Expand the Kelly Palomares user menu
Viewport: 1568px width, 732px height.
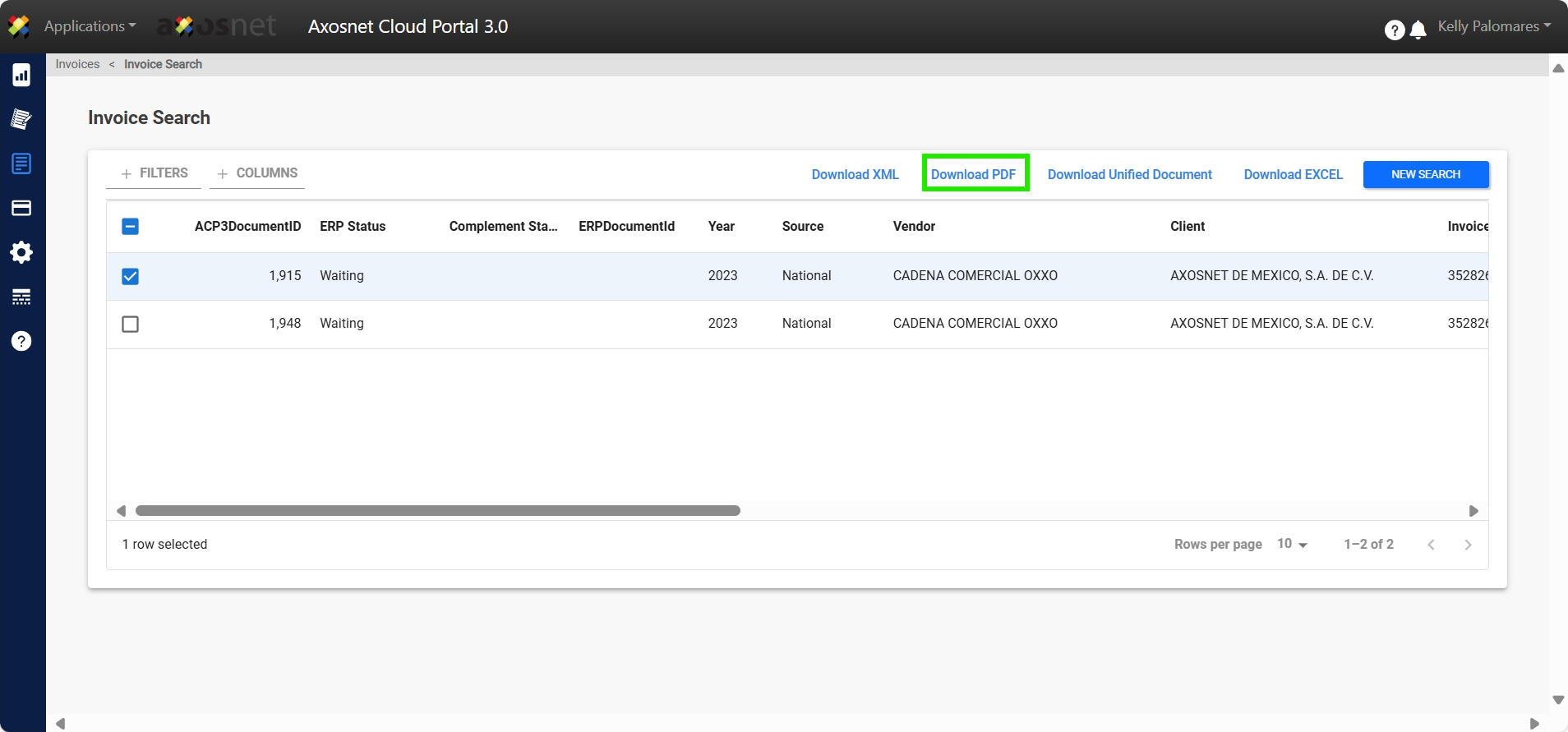pyautogui.click(x=1493, y=26)
